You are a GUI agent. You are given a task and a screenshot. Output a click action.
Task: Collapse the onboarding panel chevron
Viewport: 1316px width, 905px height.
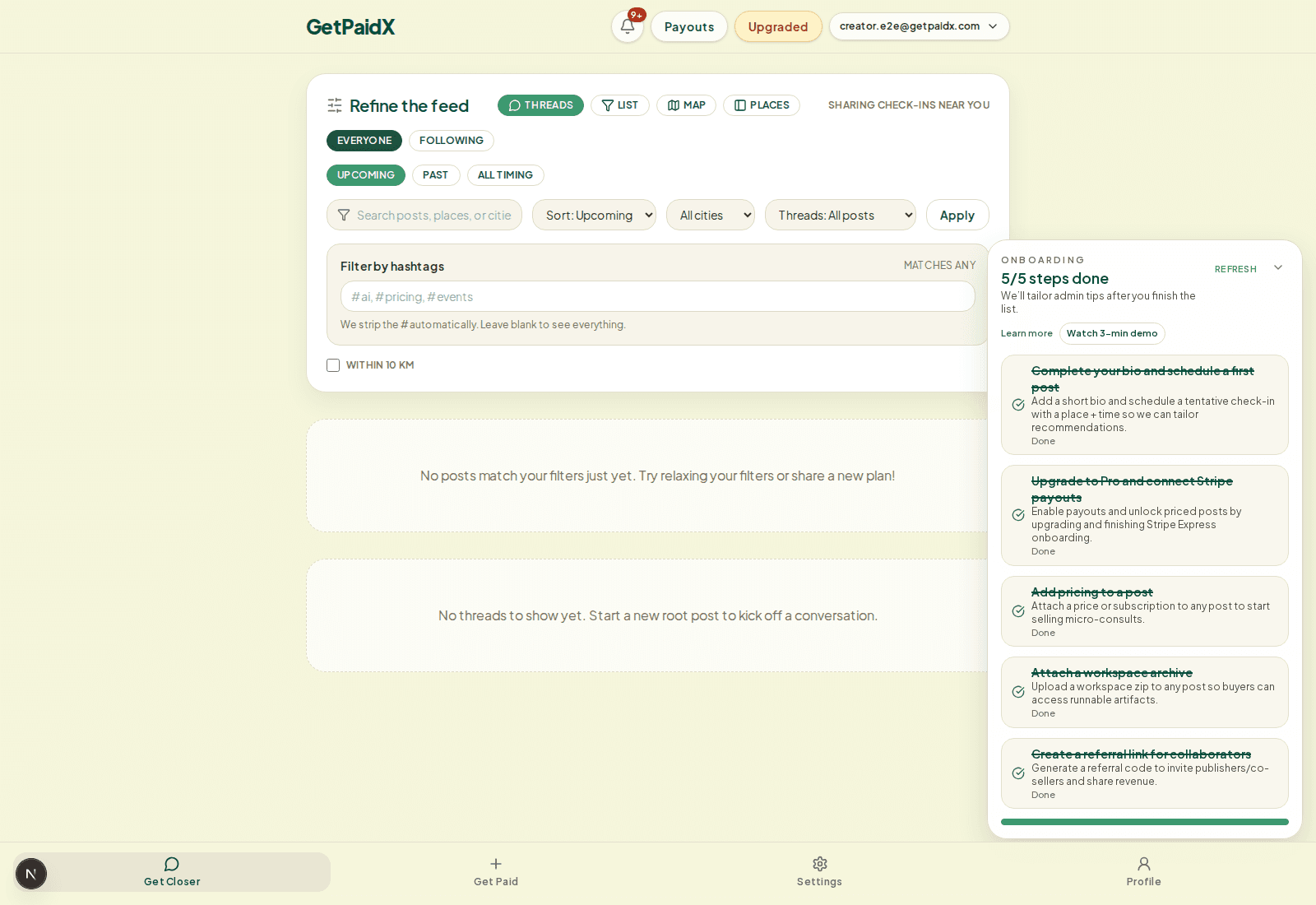click(x=1277, y=267)
